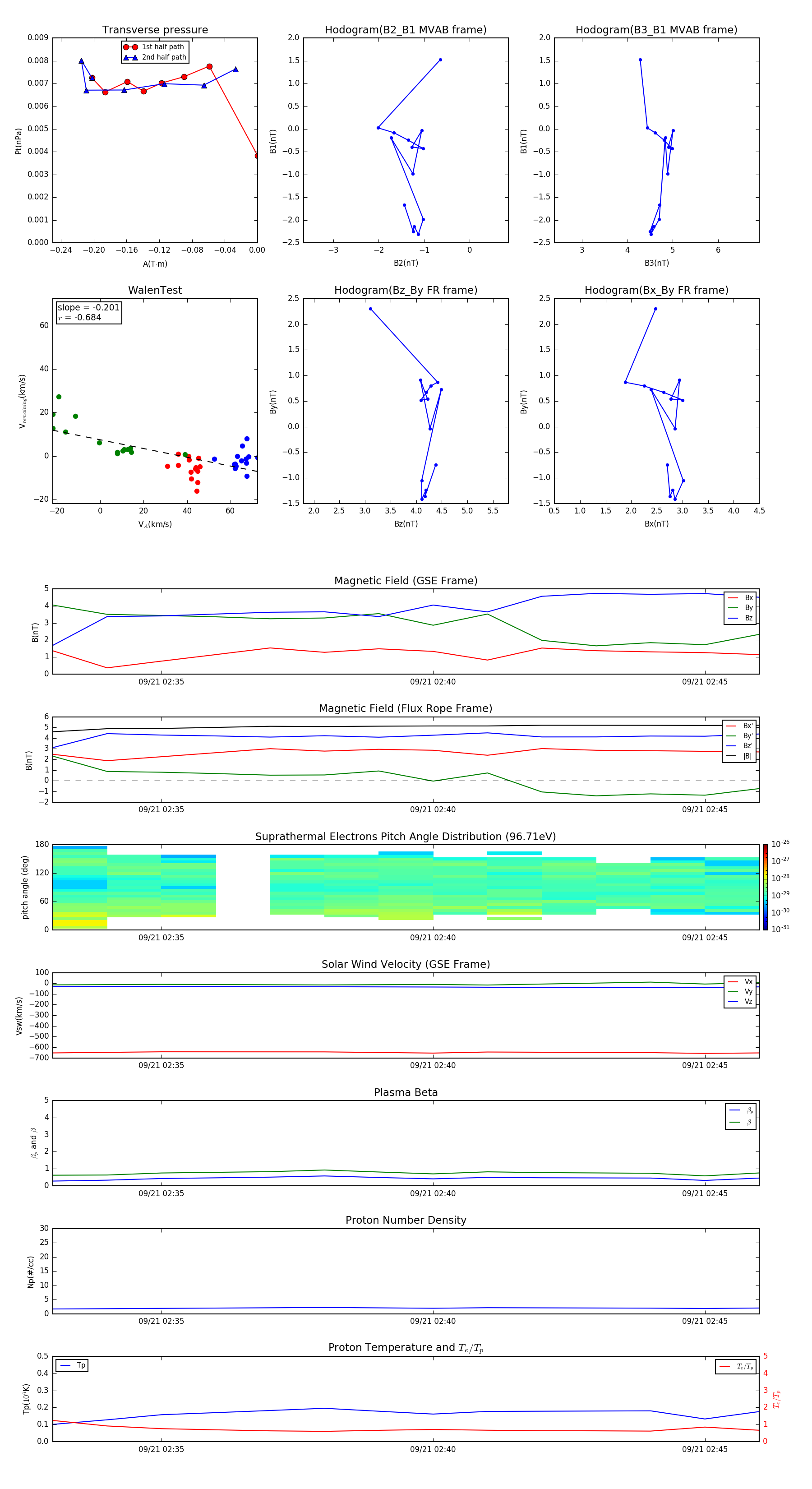
Task: Click the 'Hodogram(B2_B1 MVAB frame)' title
Action: point(406,30)
